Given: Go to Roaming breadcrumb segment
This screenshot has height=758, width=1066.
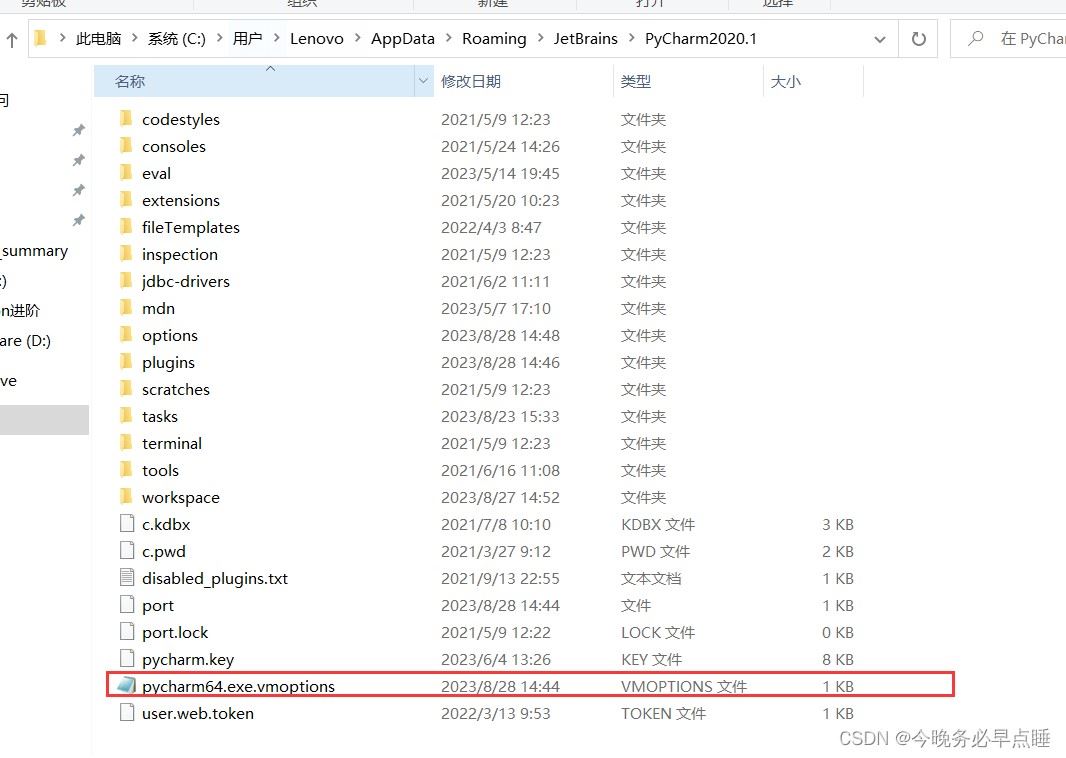Looking at the screenshot, I should click(x=494, y=39).
